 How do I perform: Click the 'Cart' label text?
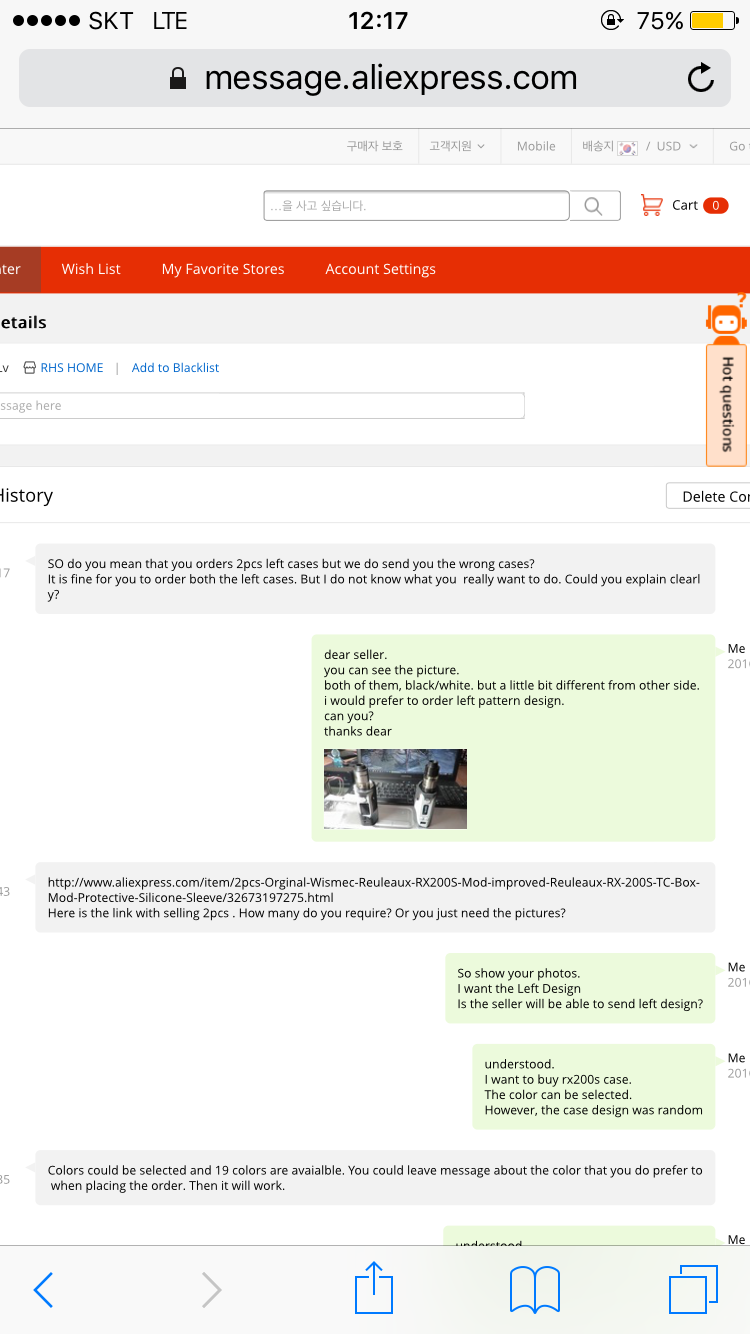pyautogui.click(x=685, y=205)
